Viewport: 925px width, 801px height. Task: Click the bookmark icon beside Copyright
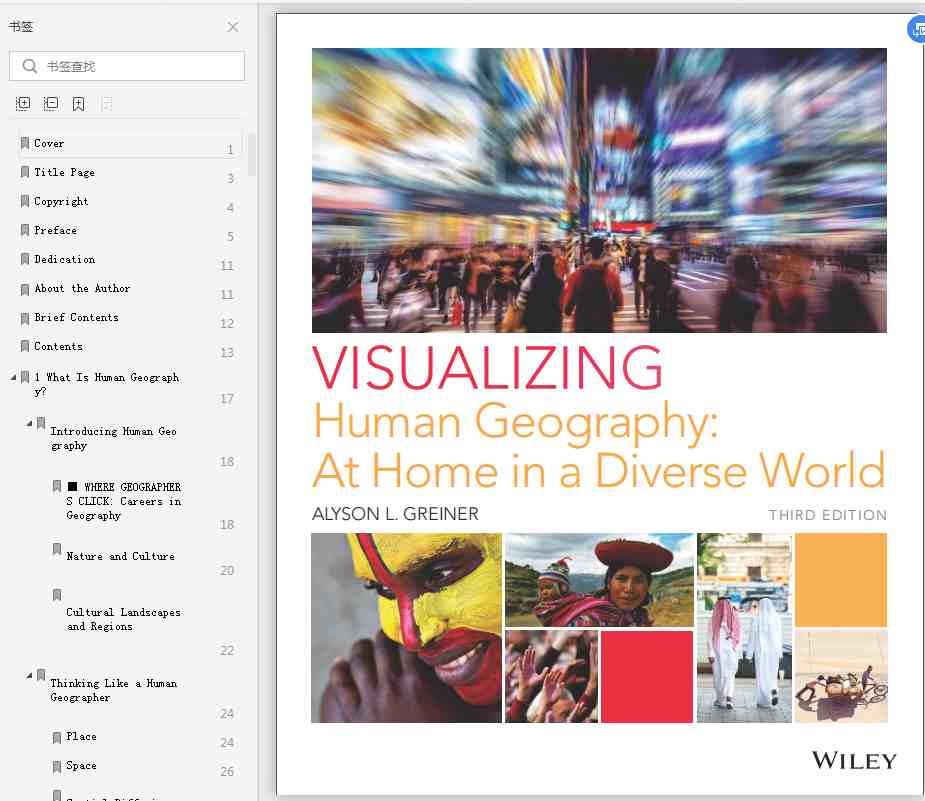(25, 201)
